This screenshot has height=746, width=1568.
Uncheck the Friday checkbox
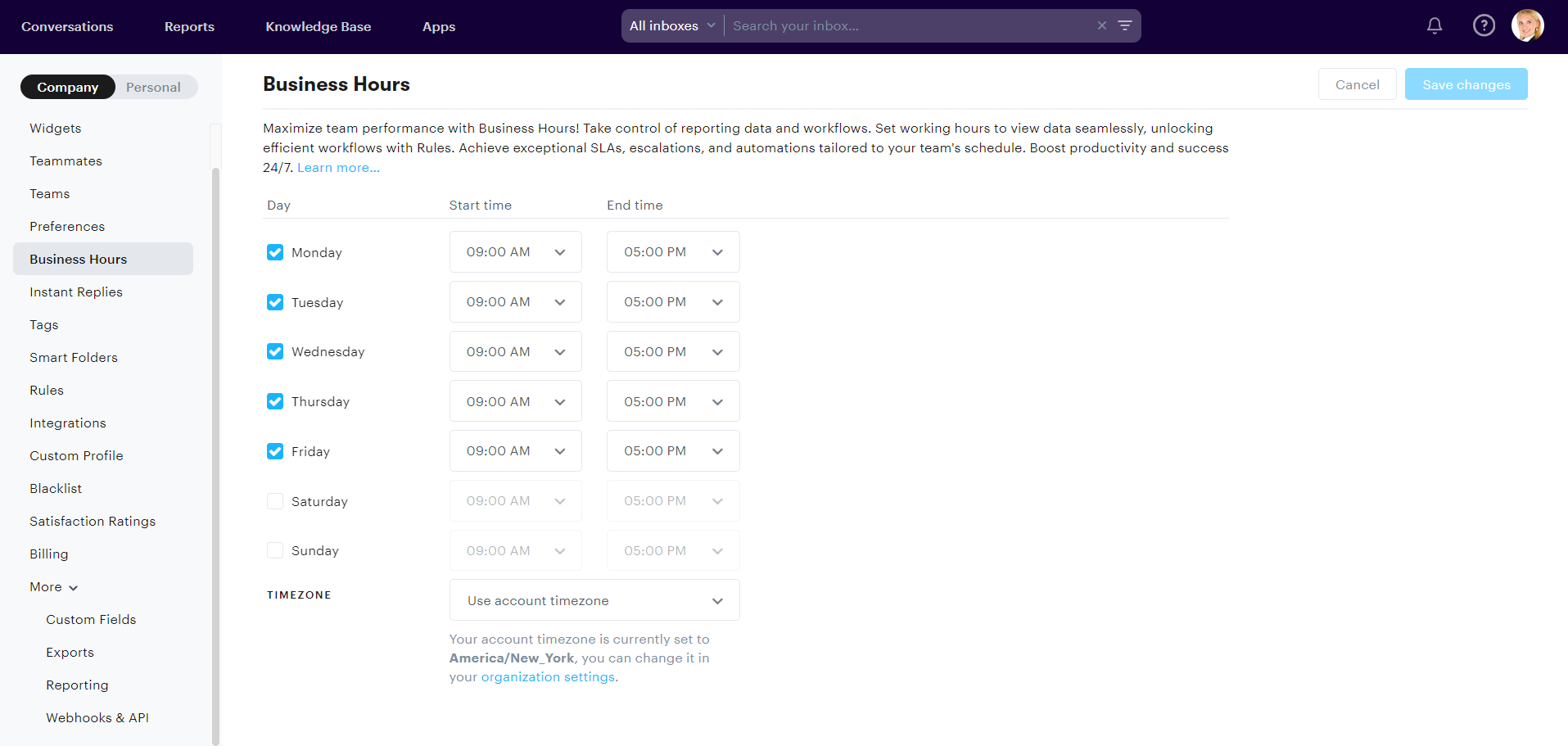(x=275, y=451)
